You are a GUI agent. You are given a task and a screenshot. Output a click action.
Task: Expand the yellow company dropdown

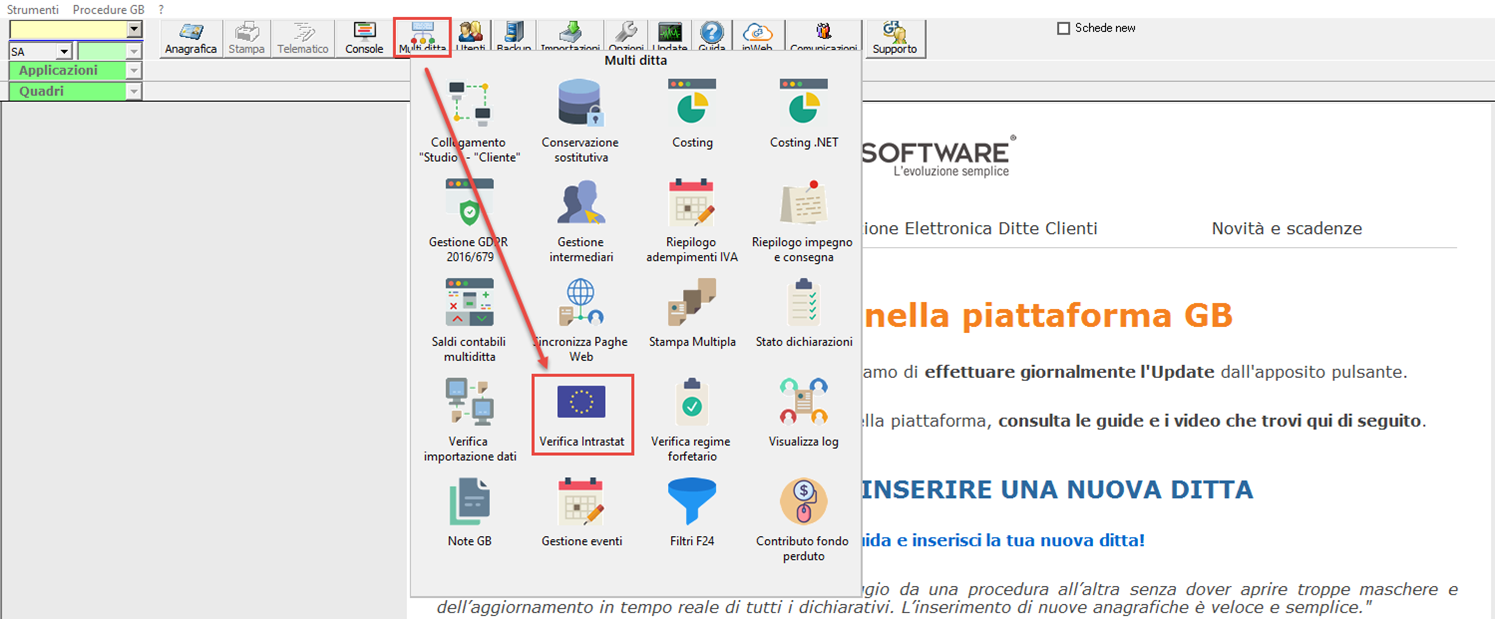(x=135, y=30)
